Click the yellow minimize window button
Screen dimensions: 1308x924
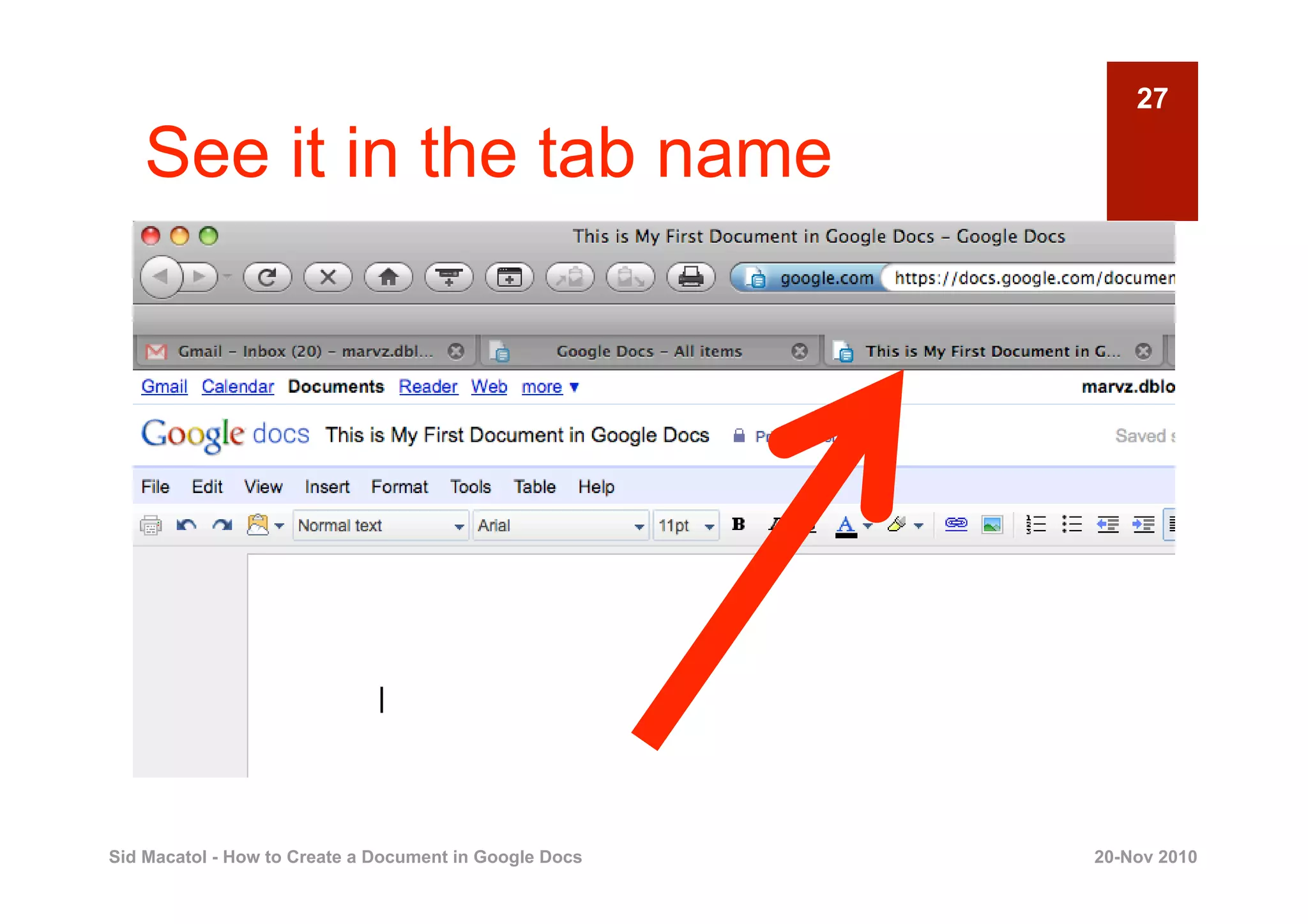(x=179, y=236)
